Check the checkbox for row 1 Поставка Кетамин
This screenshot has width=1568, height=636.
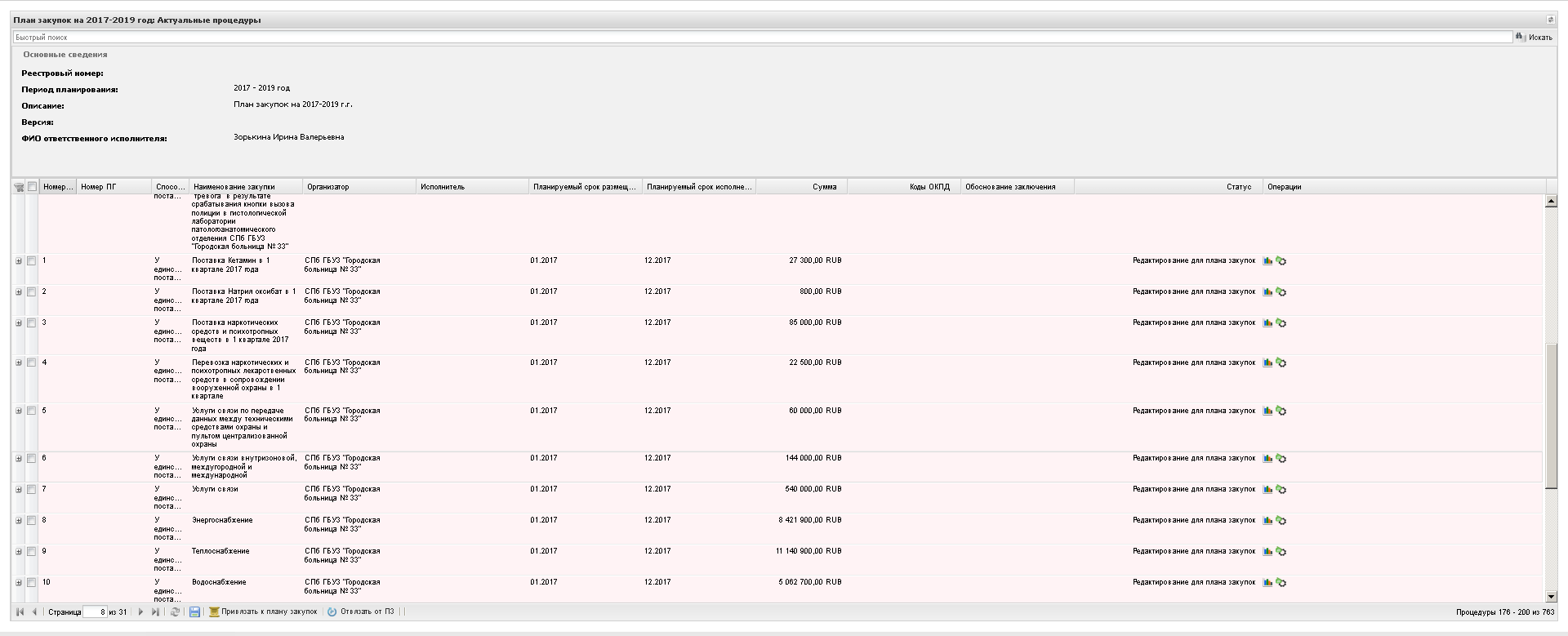(32, 261)
